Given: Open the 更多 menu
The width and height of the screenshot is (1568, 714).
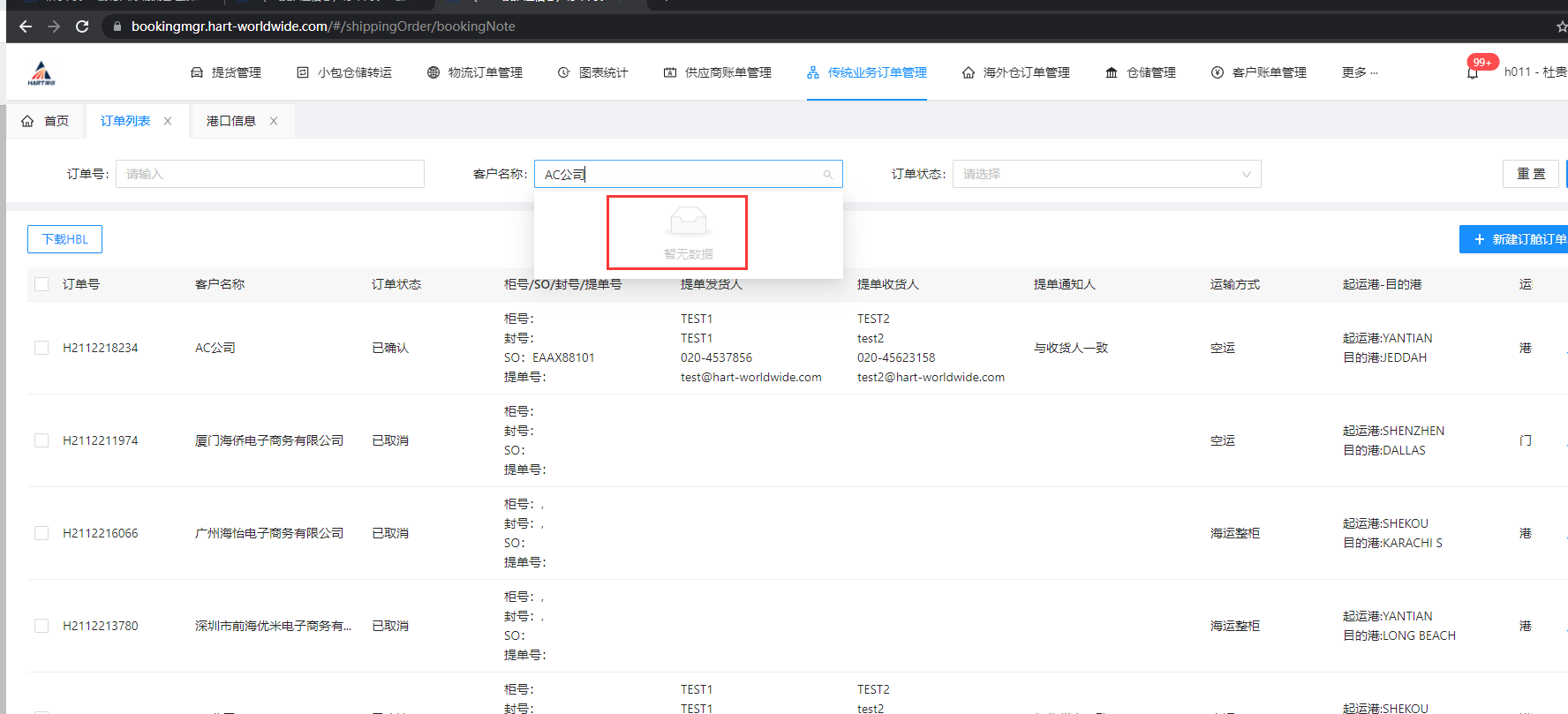Looking at the screenshot, I should (1359, 72).
